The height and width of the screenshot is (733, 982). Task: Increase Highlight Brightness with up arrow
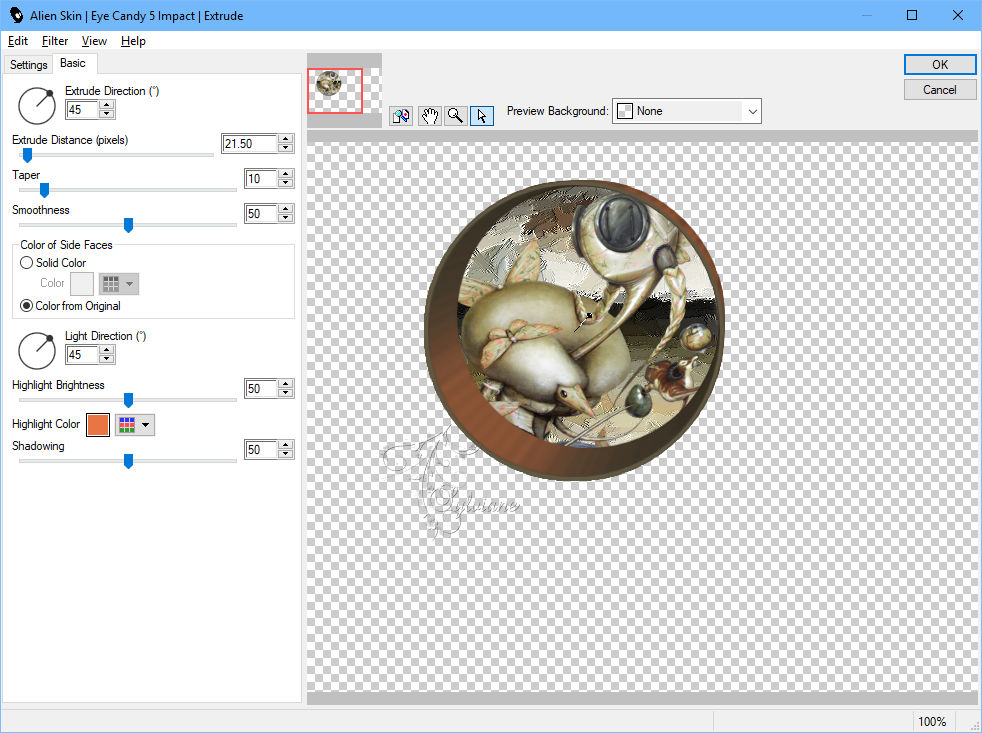point(286,384)
